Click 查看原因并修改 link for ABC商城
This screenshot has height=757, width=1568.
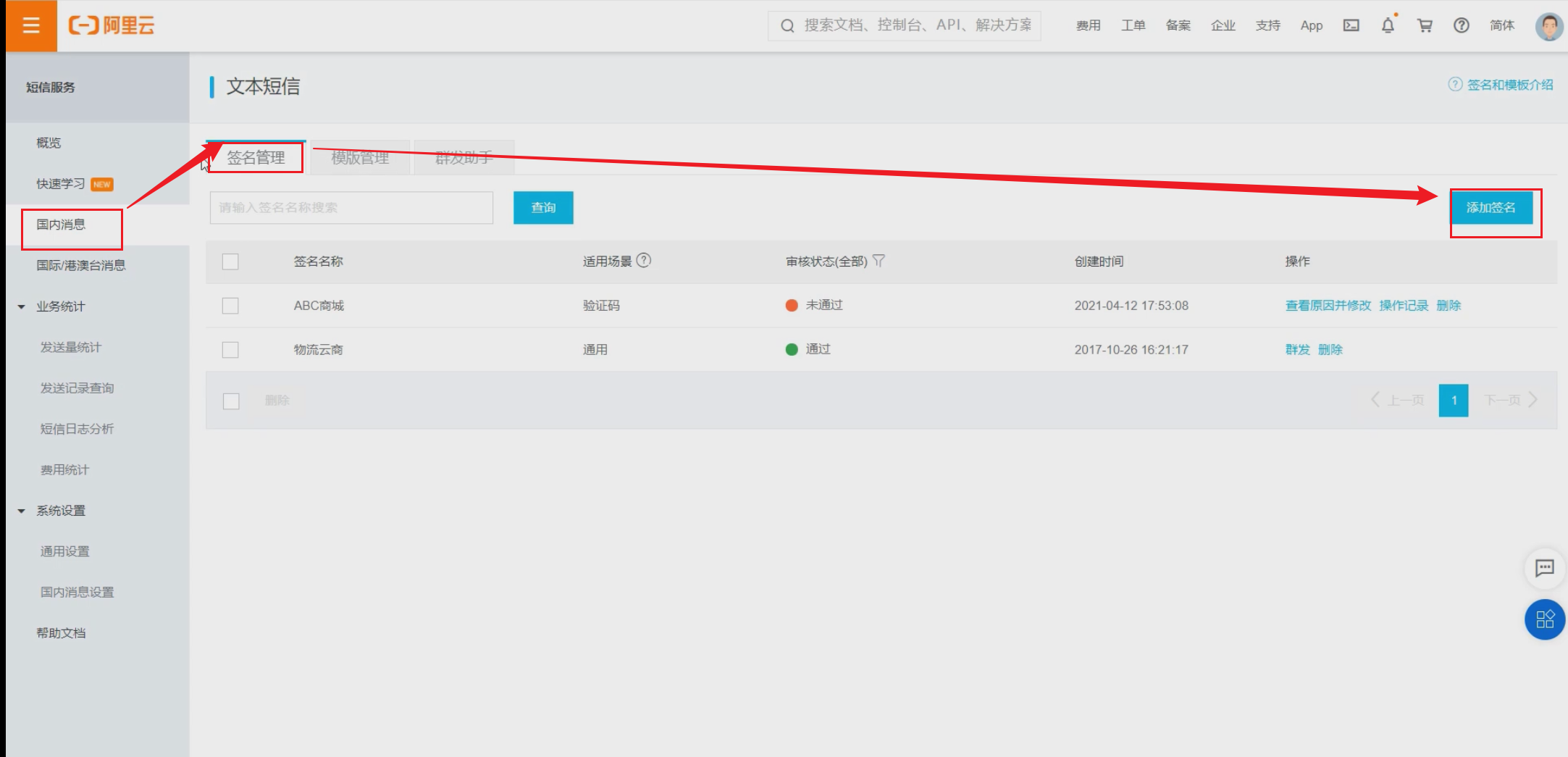click(x=1328, y=306)
